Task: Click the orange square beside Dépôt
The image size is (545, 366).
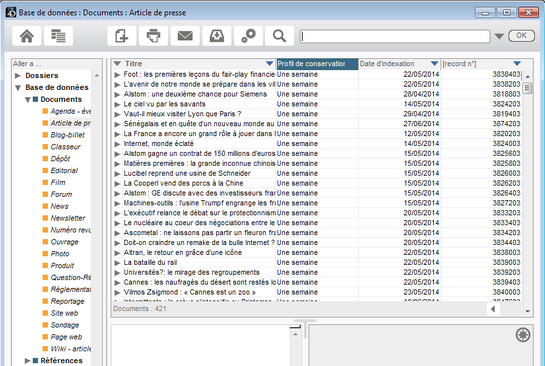Action: [45, 158]
